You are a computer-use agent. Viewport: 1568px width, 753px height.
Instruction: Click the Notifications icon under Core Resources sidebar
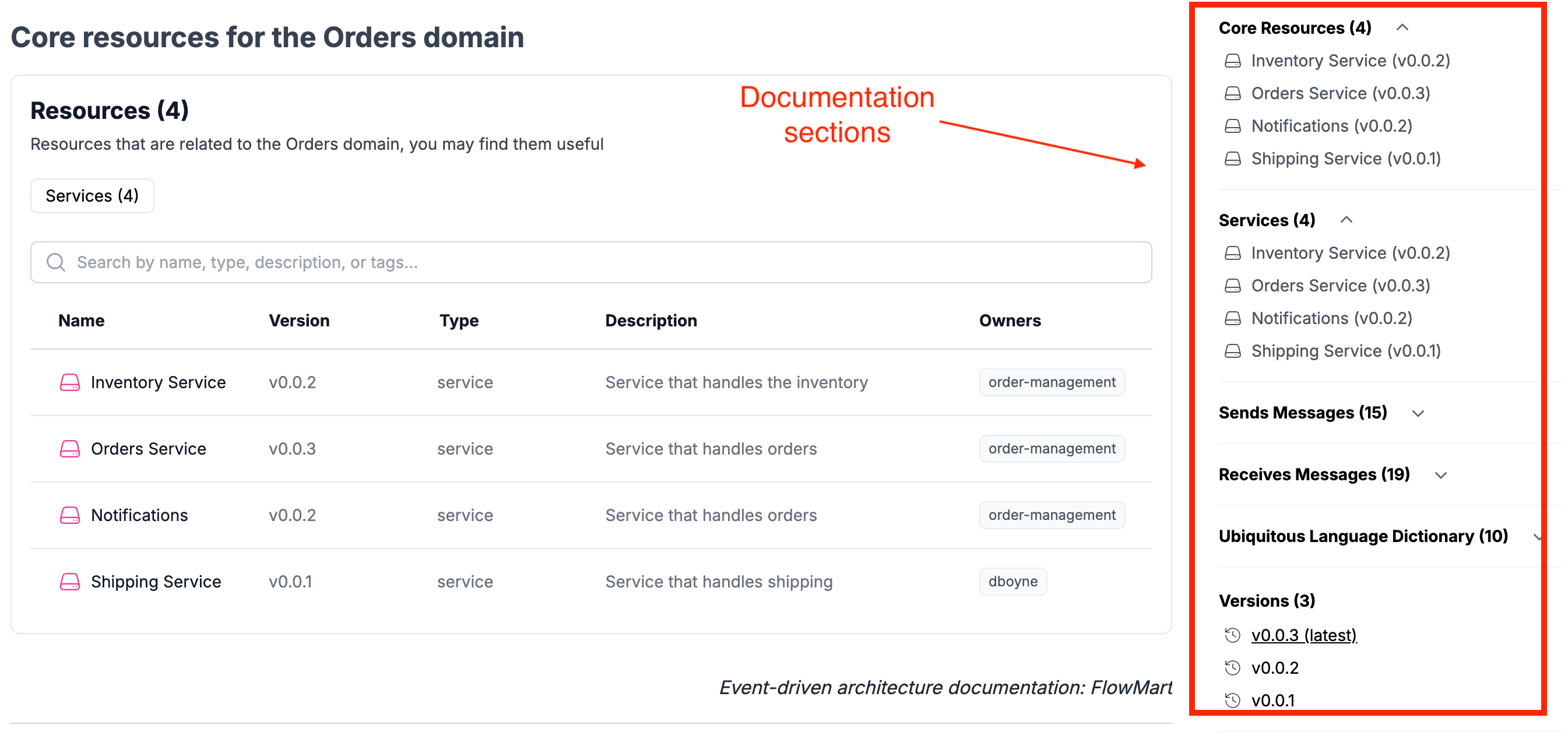[1232, 125]
